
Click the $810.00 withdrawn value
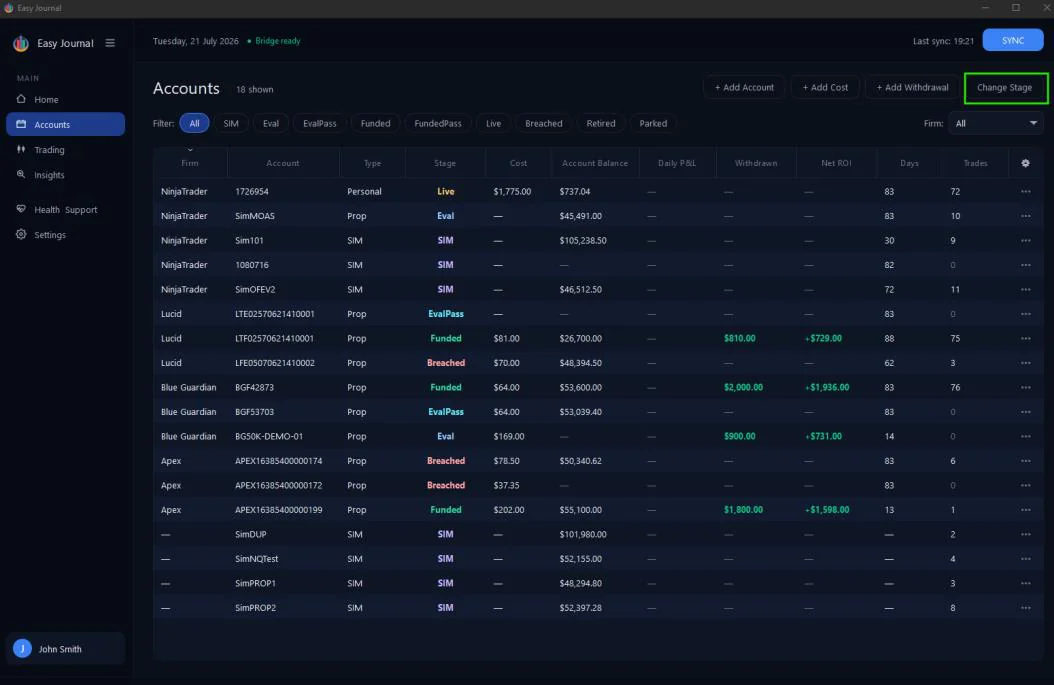[739, 339]
